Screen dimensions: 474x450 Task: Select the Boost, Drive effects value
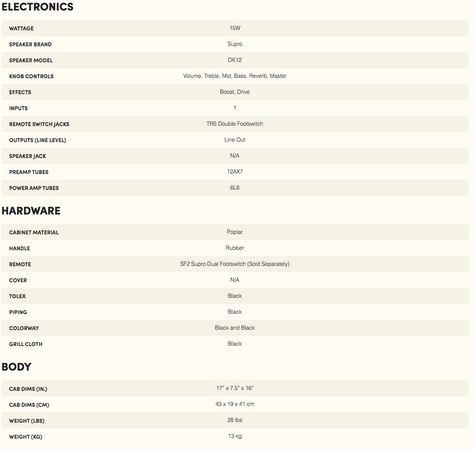(235, 92)
